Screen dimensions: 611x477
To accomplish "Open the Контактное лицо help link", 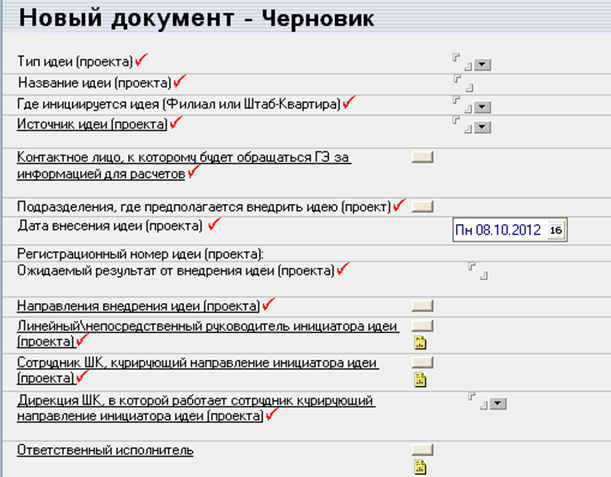I will tap(184, 166).
